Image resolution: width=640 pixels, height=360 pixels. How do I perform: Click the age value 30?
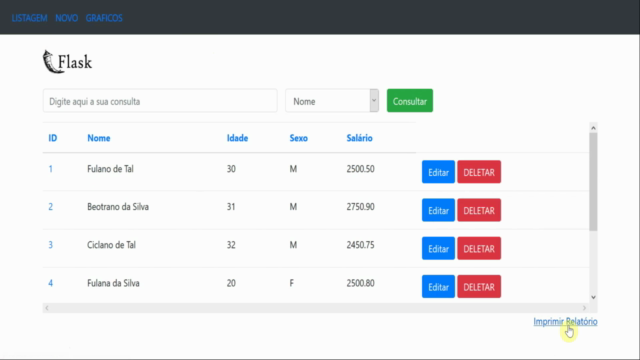[x=231, y=169]
